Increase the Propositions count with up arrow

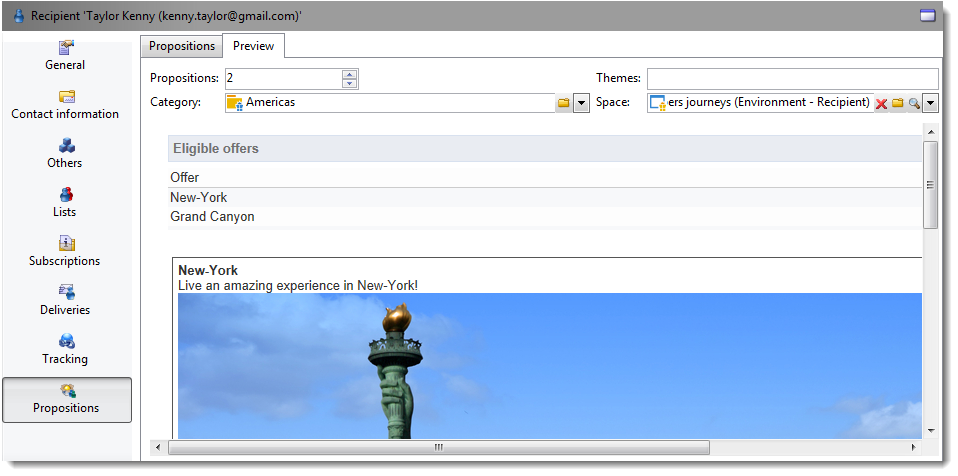click(349, 75)
